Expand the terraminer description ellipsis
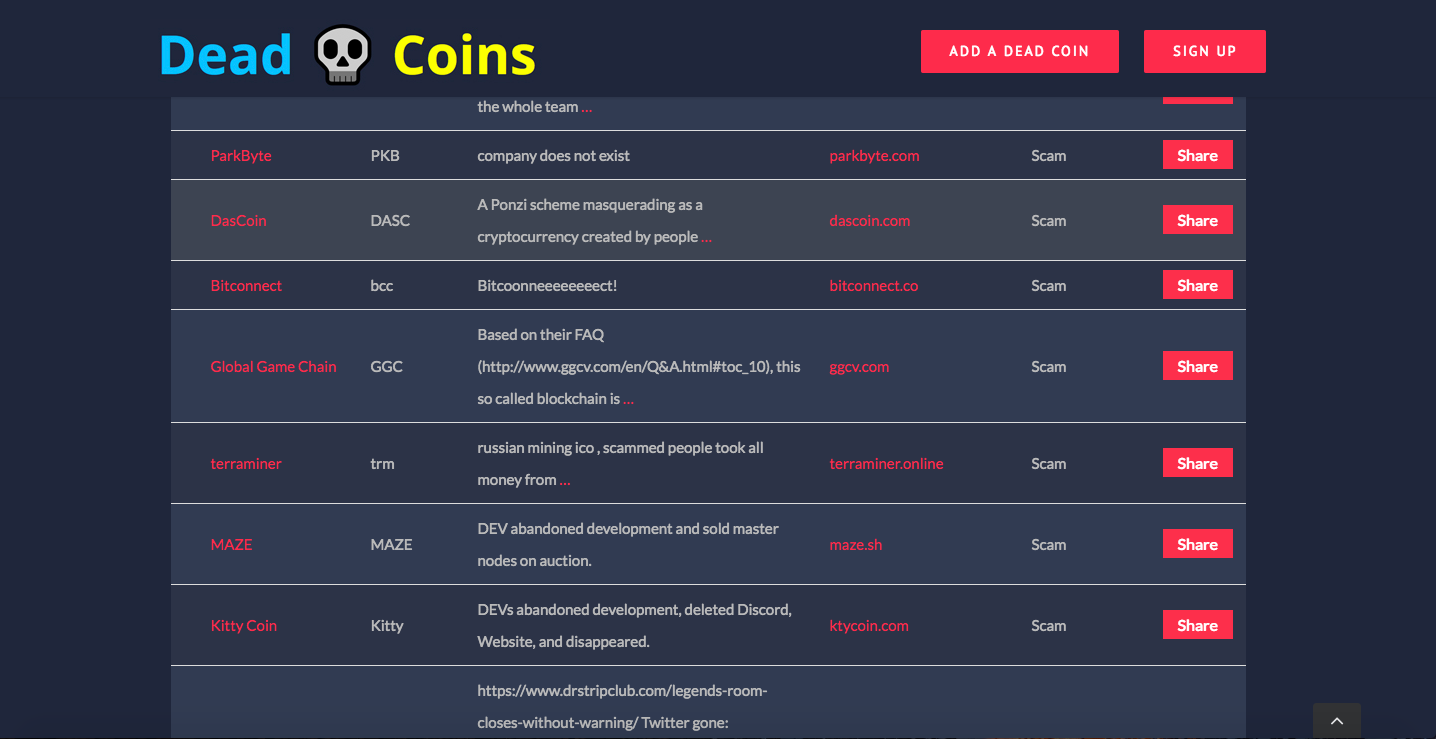The height and width of the screenshot is (739, 1436). click(x=565, y=480)
